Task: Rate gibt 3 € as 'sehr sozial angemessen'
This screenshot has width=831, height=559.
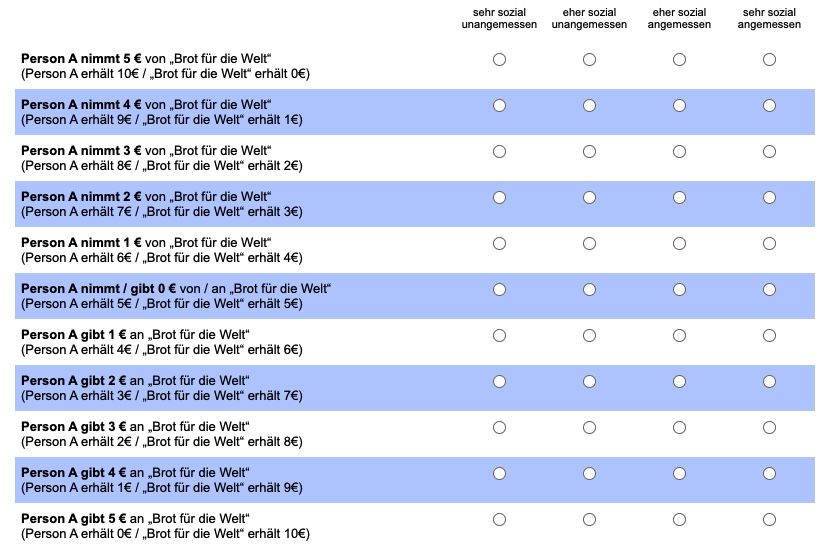Action: (770, 428)
